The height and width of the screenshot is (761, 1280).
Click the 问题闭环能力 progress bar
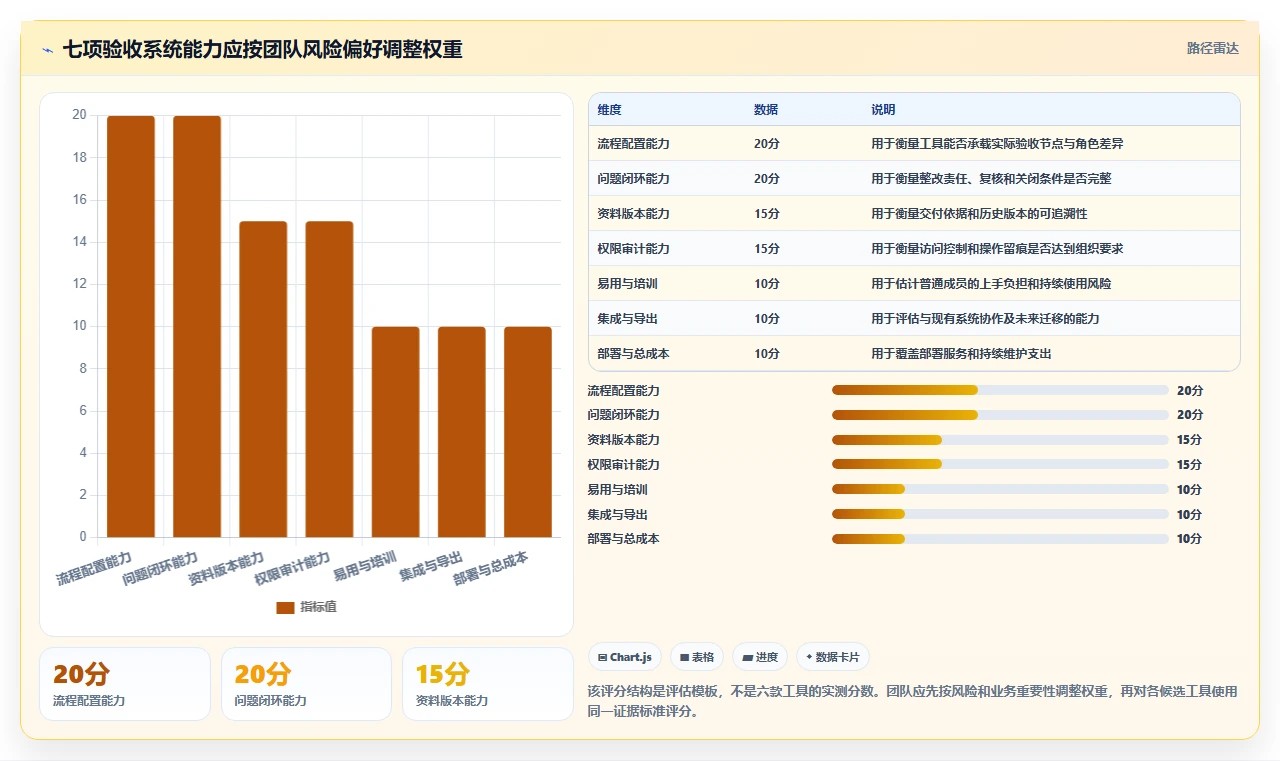coord(1000,415)
